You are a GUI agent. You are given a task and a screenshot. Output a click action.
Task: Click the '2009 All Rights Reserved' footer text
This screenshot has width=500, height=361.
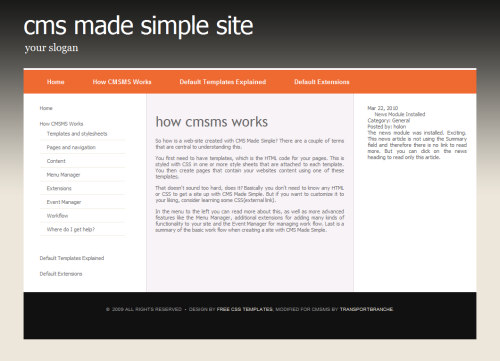tap(144, 309)
